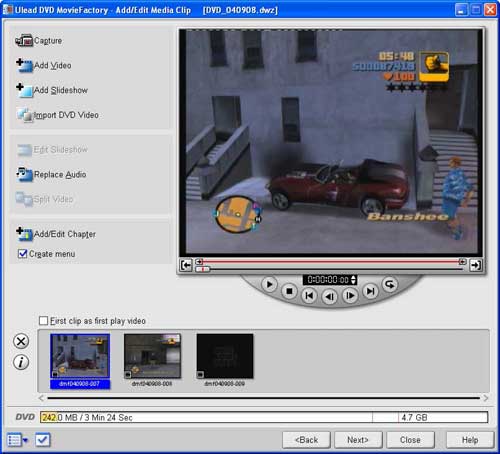Click the Replace Audio option

51,174
